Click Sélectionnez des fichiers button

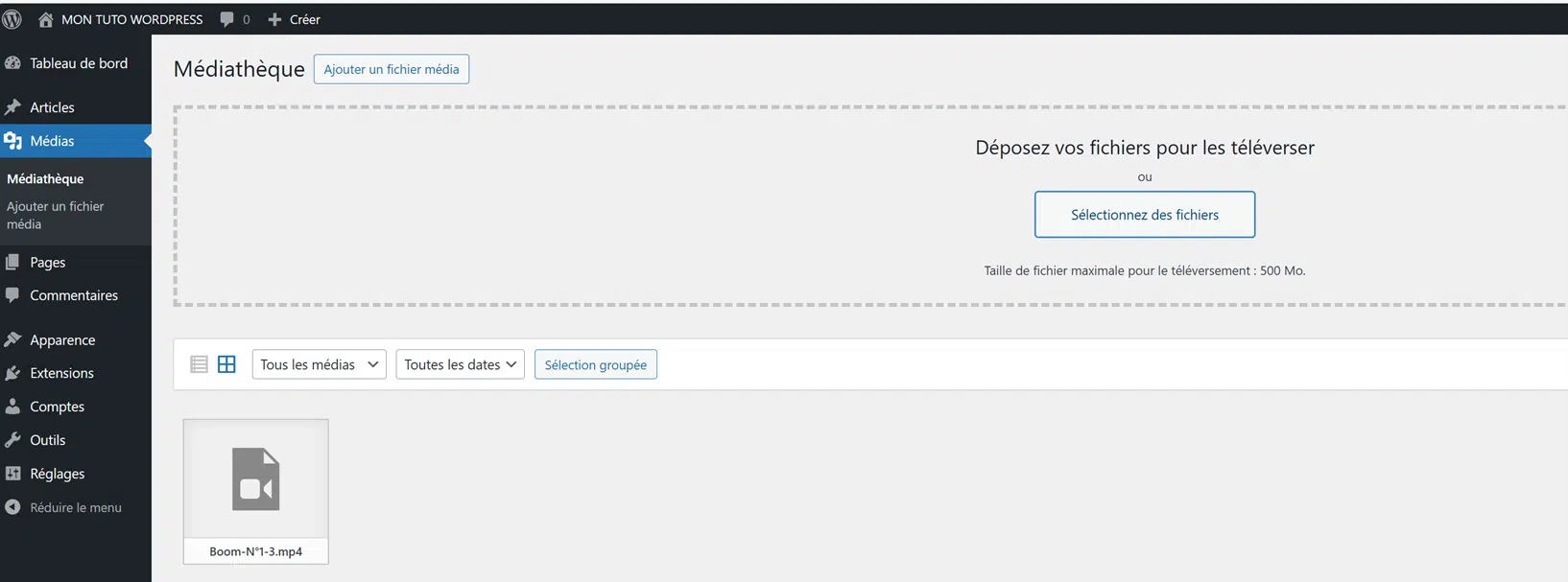pyautogui.click(x=1145, y=215)
